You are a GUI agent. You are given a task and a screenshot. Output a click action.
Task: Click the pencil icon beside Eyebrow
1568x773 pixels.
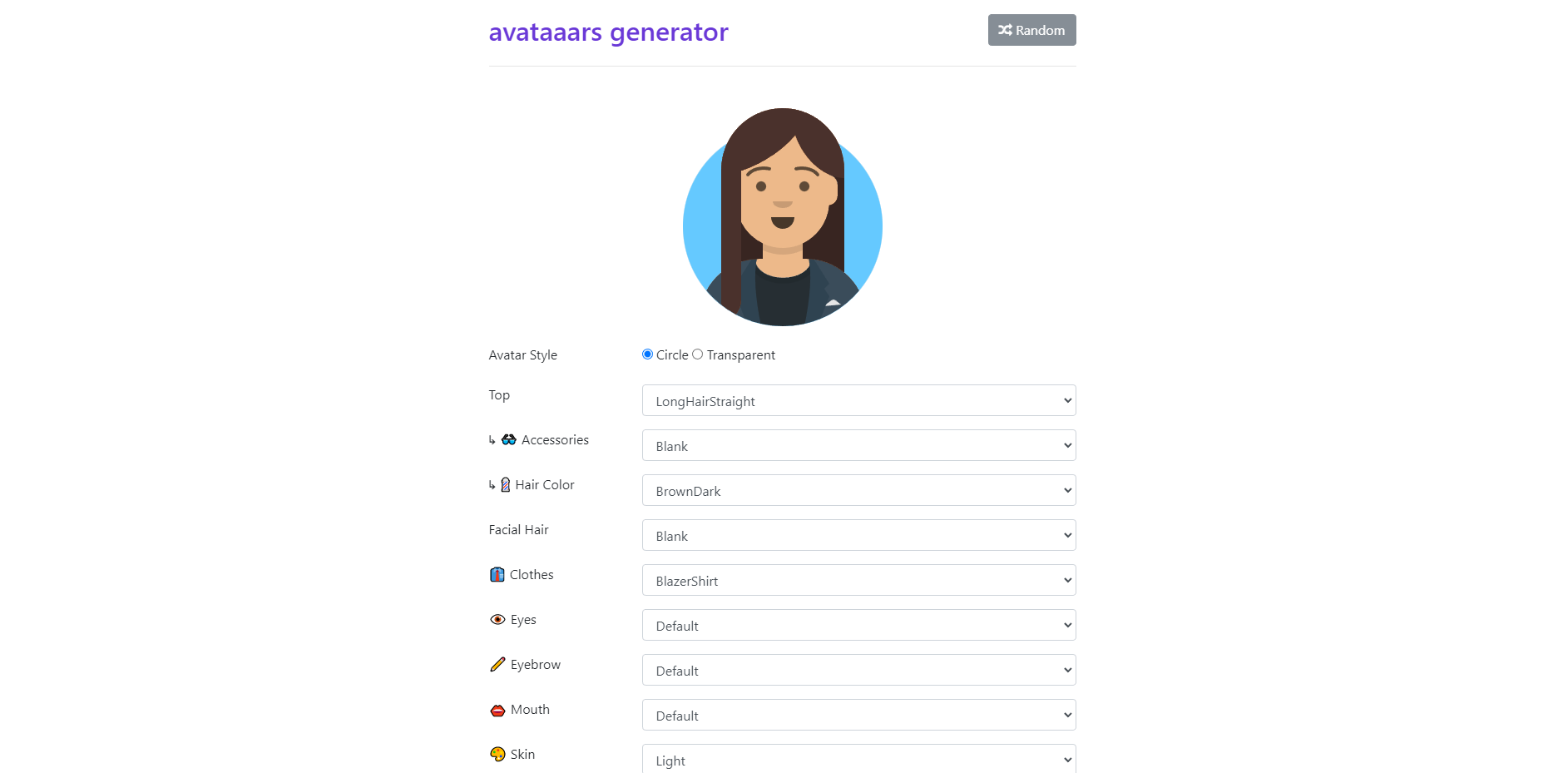pyautogui.click(x=497, y=664)
